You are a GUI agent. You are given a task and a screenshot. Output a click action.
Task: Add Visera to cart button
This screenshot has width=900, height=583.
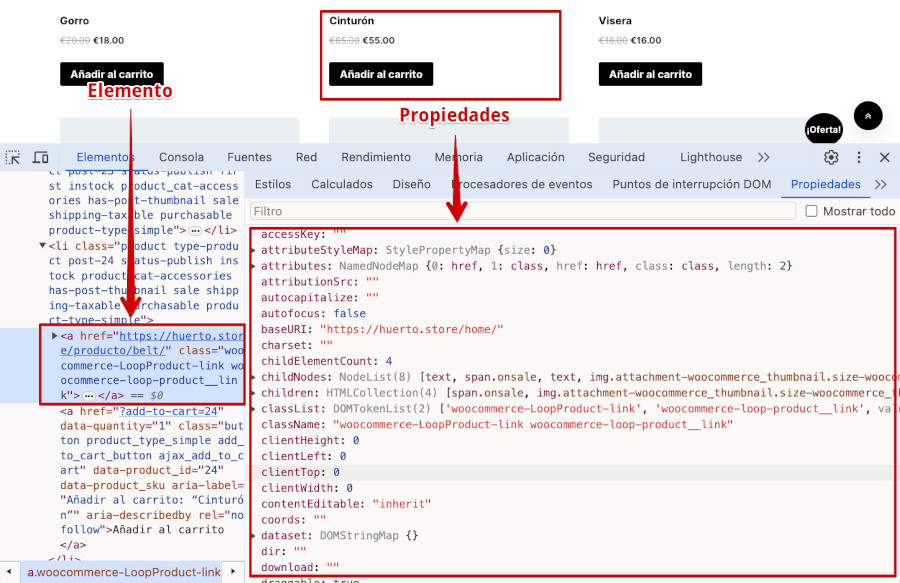pyautogui.click(x=650, y=74)
